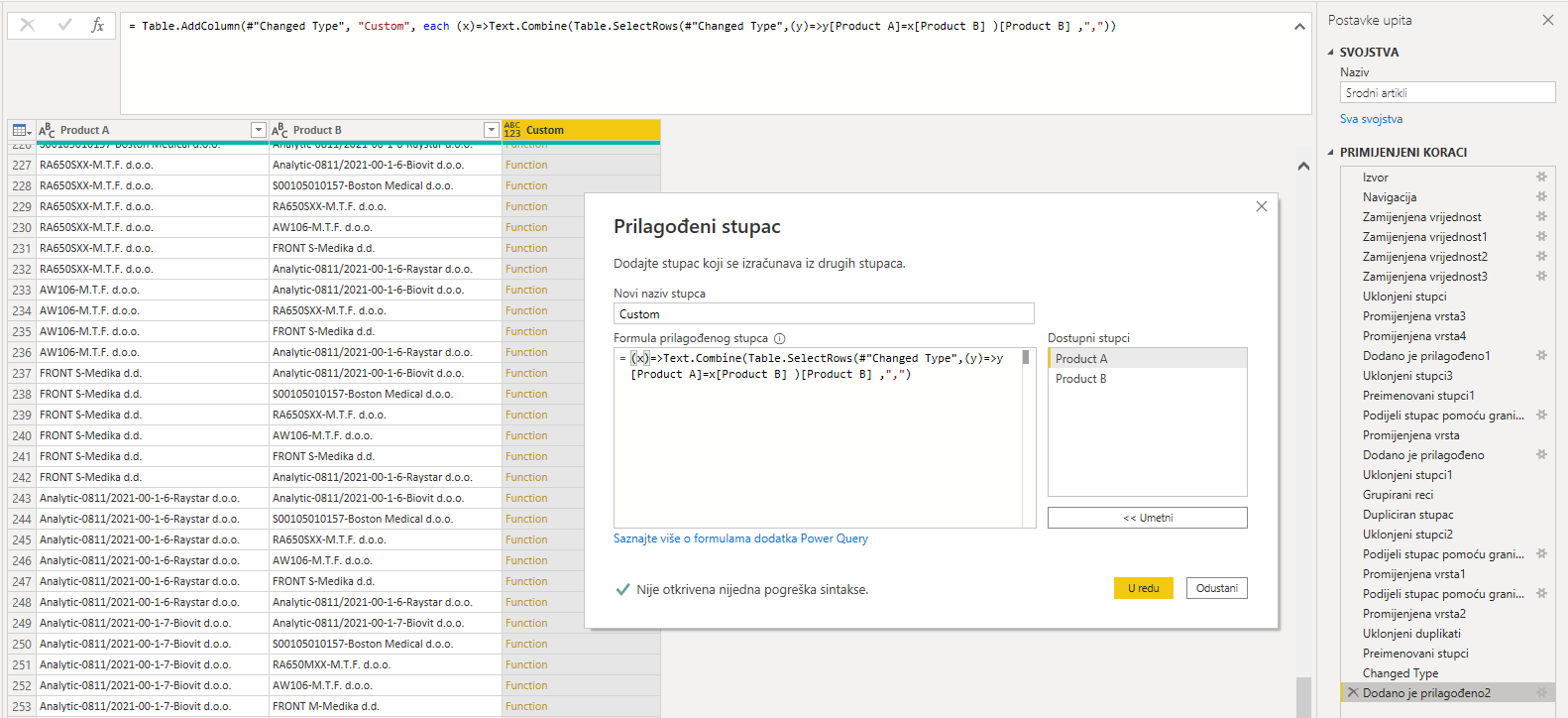Click row 231 Product B cell FRONT S-Medika d.d.
The height and width of the screenshot is (718, 1568).
pyautogui.click(x=385, y=248)
